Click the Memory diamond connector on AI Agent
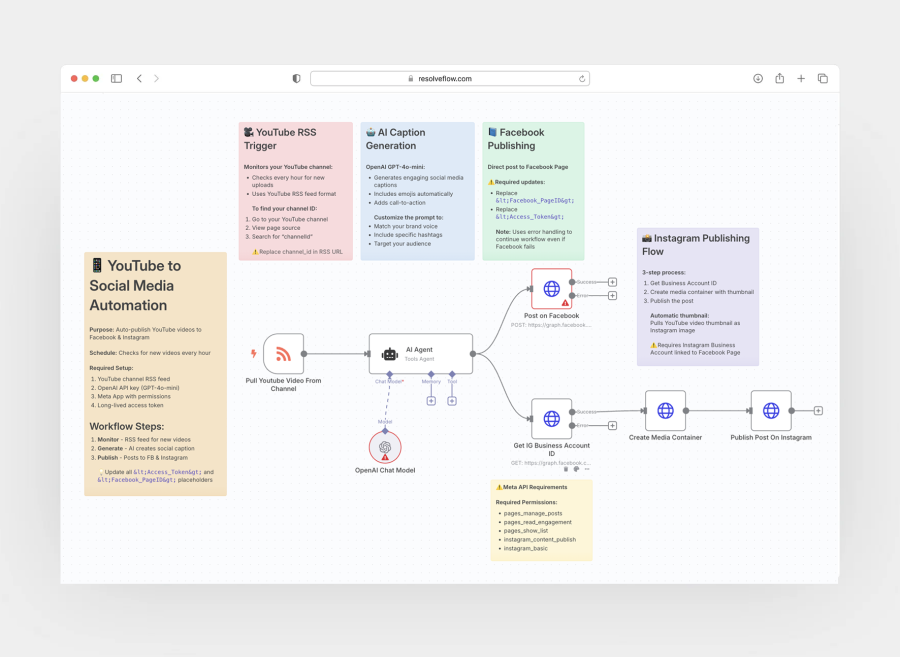Image resolution: width=900 pixels, height=657 pixels. tap(431, 374)
